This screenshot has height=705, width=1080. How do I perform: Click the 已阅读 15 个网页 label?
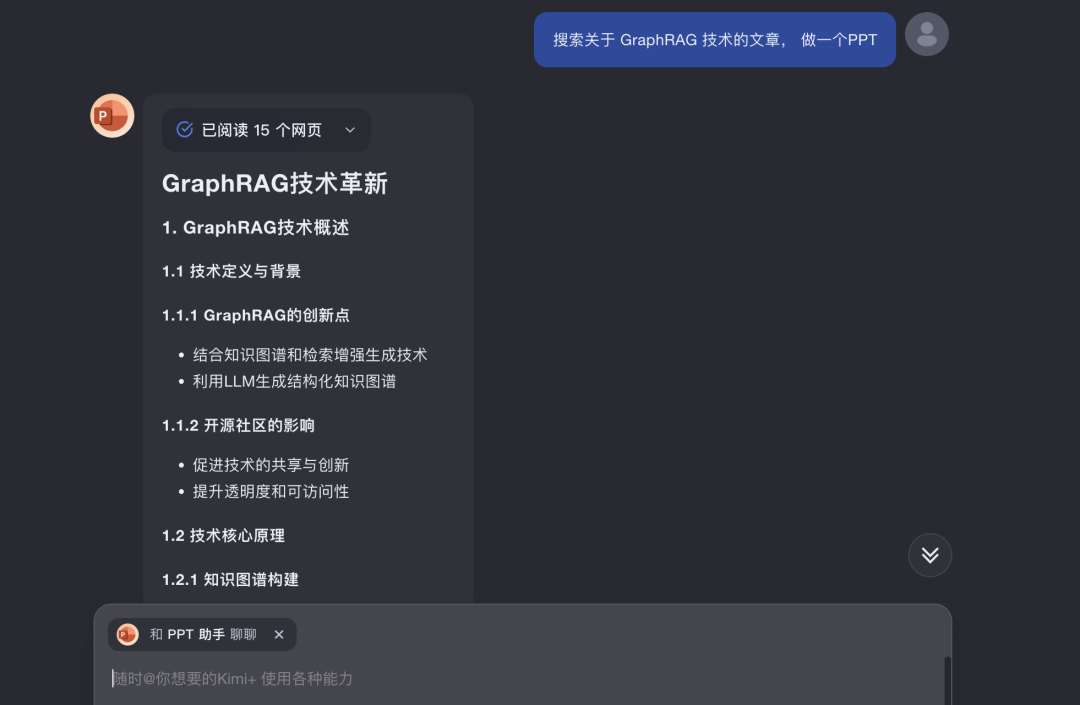point(262,130)
